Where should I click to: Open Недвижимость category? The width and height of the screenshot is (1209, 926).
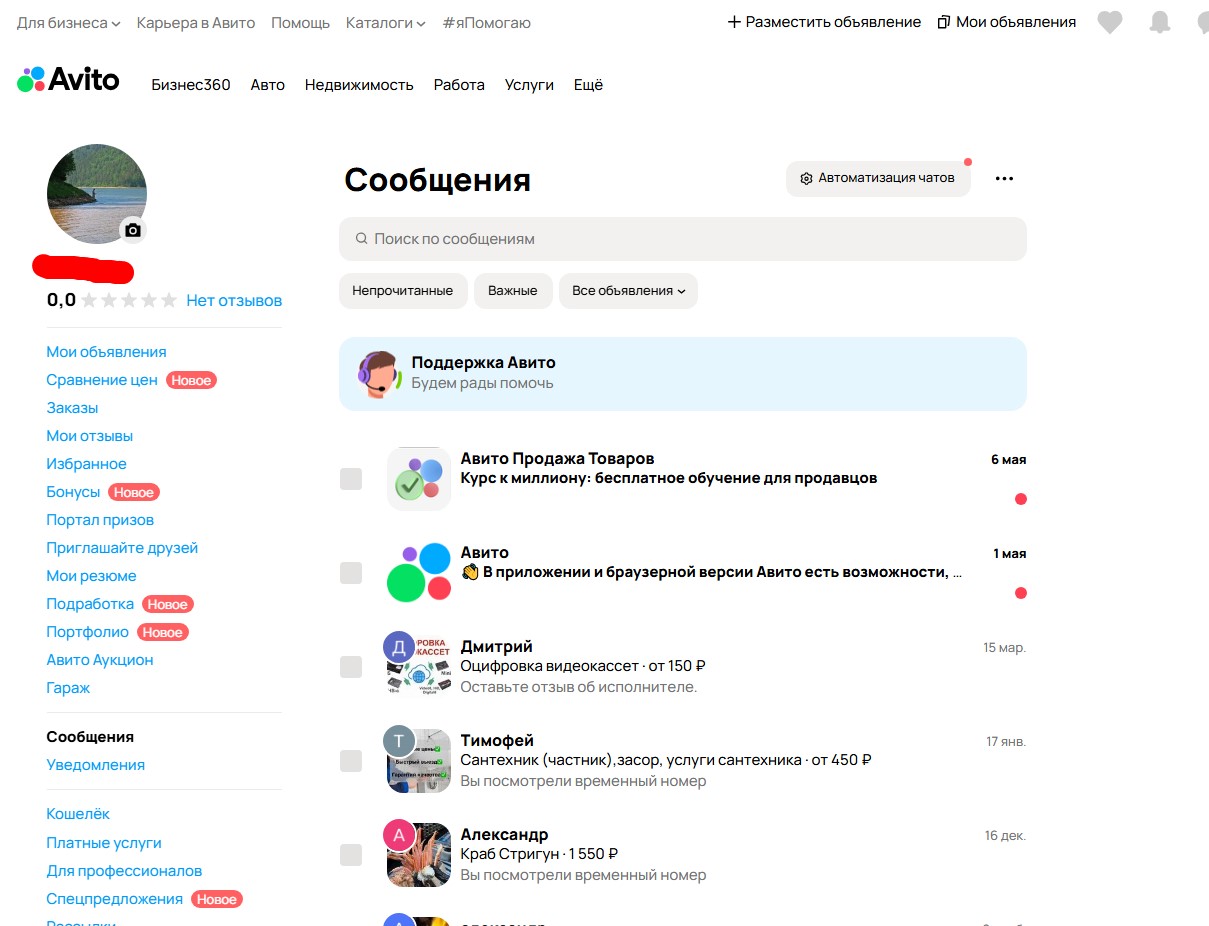coord(359,85)
